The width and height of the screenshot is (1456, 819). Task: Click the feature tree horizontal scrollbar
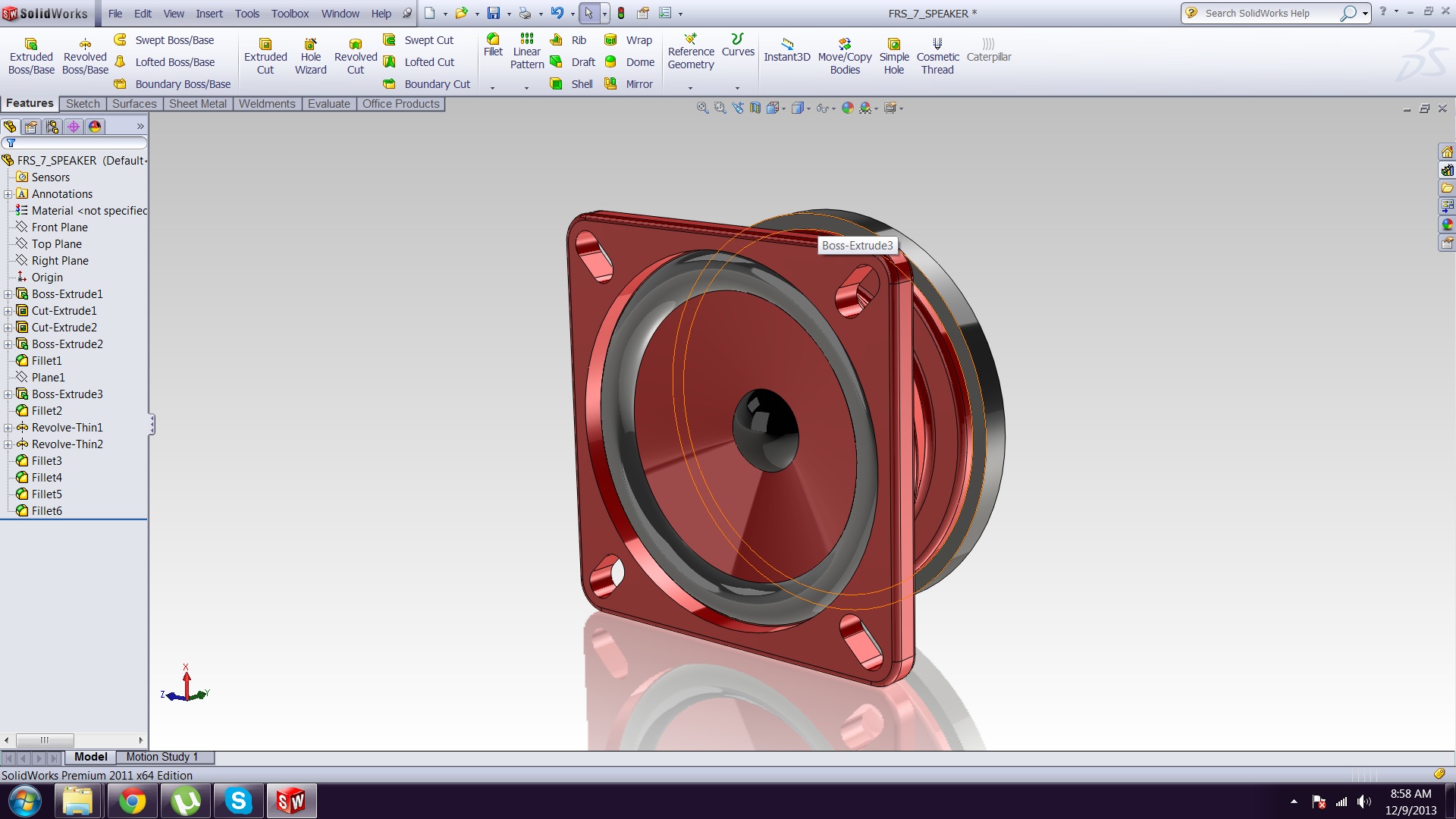[74, 740]
